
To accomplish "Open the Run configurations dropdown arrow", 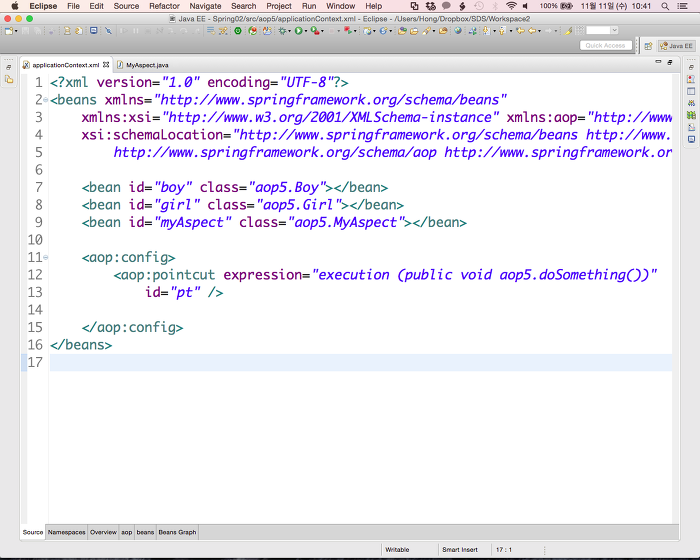I will (x=306, y=31).
